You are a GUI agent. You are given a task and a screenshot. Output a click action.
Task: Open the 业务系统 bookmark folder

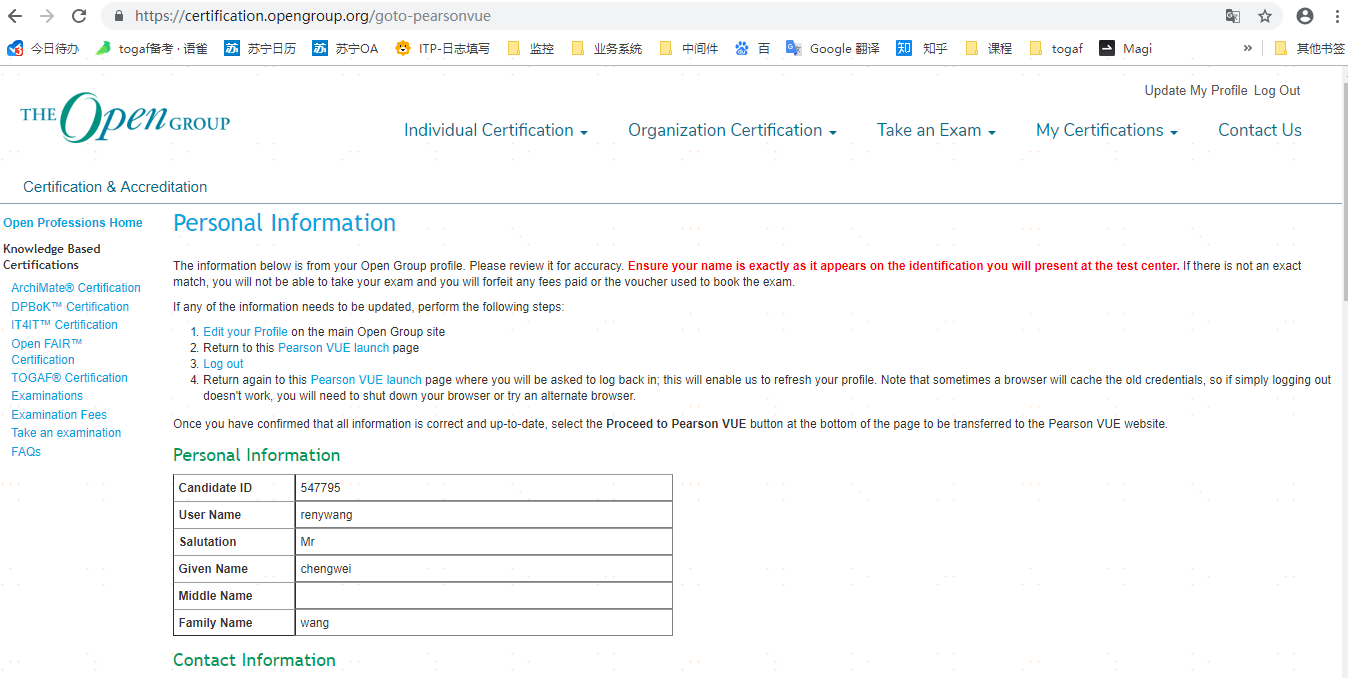607,48
